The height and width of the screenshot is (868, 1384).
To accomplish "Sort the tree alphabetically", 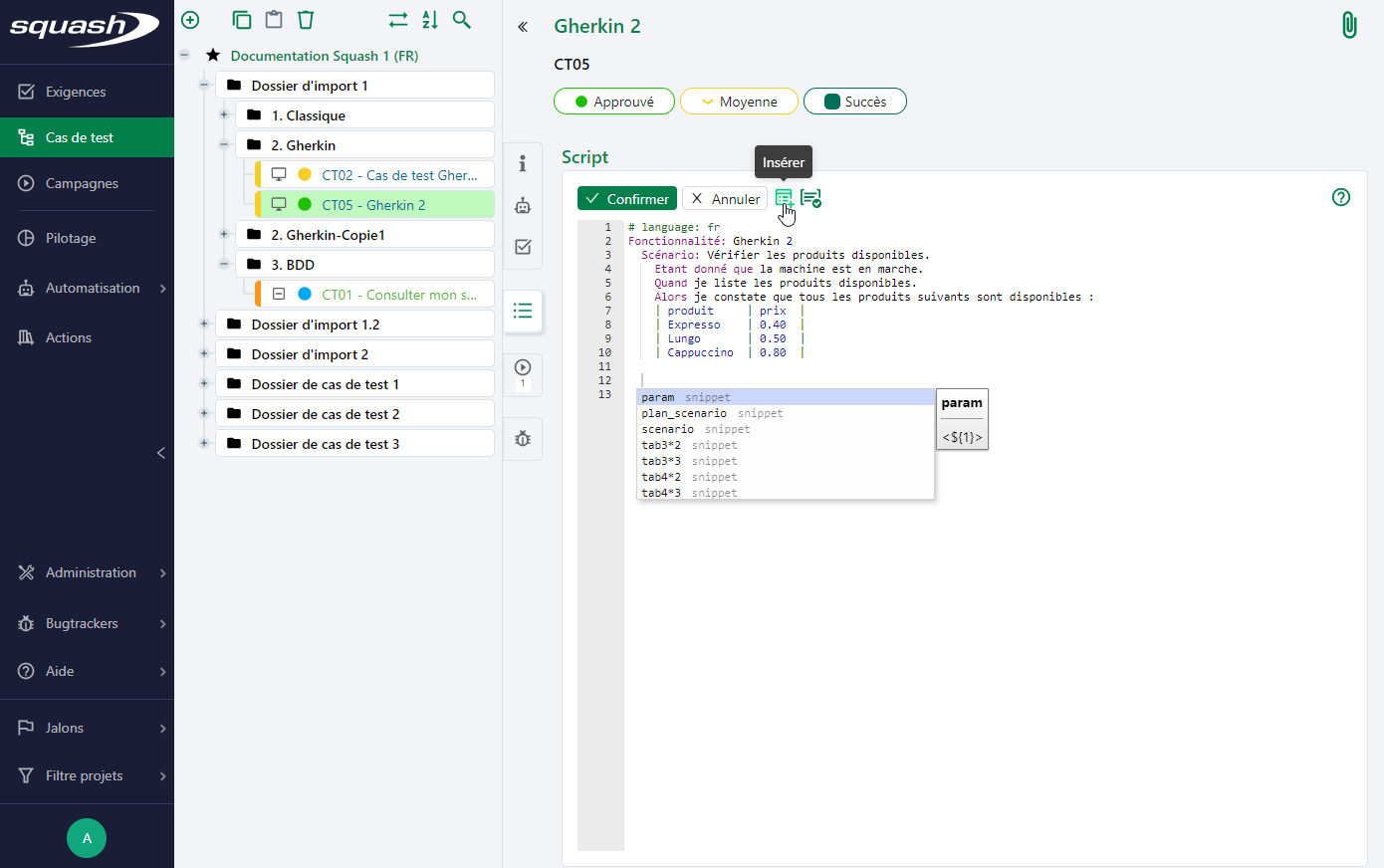I will click(x=429, y=20).
